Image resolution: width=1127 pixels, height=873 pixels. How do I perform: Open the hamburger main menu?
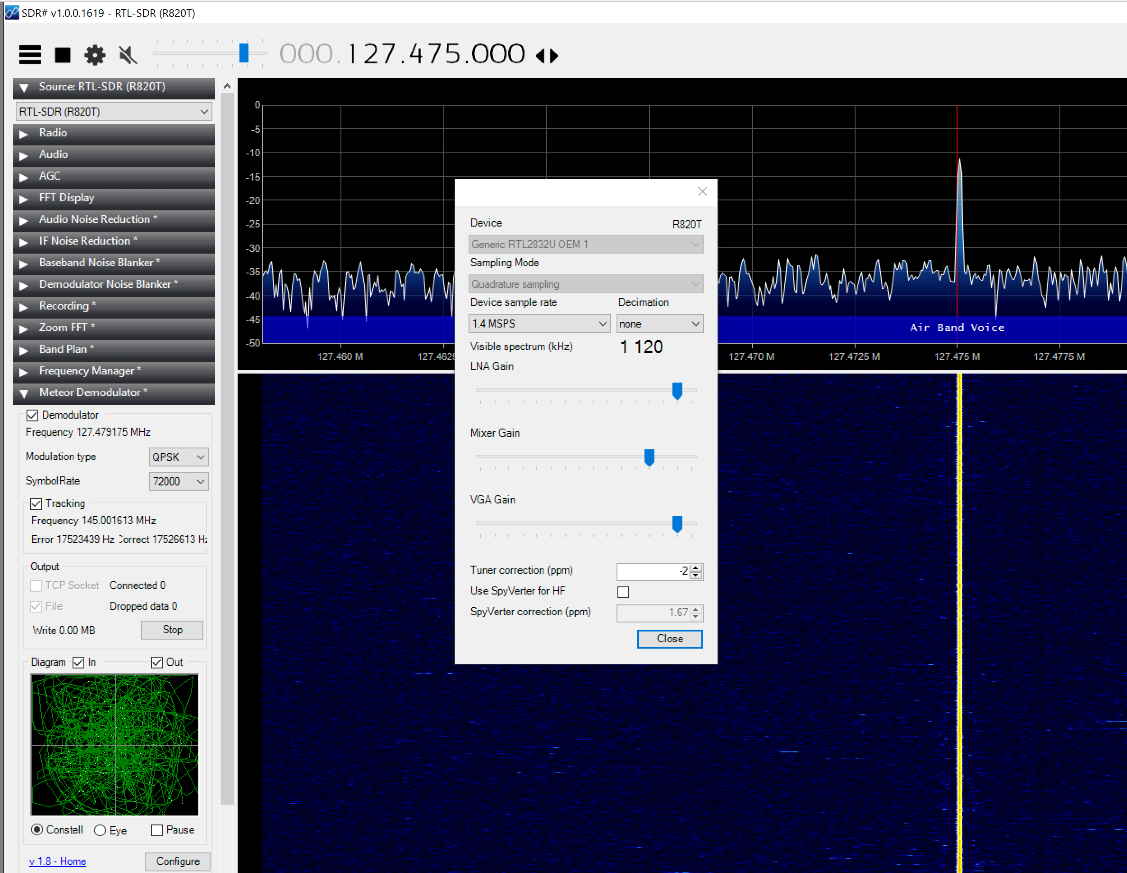click(29, 55)
